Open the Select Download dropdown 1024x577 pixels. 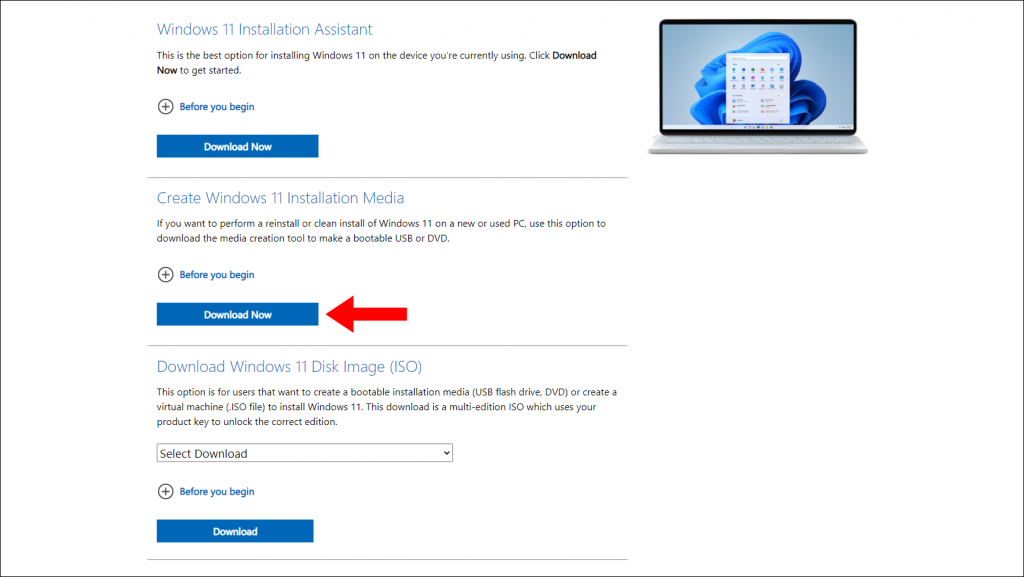pos(304,453)
